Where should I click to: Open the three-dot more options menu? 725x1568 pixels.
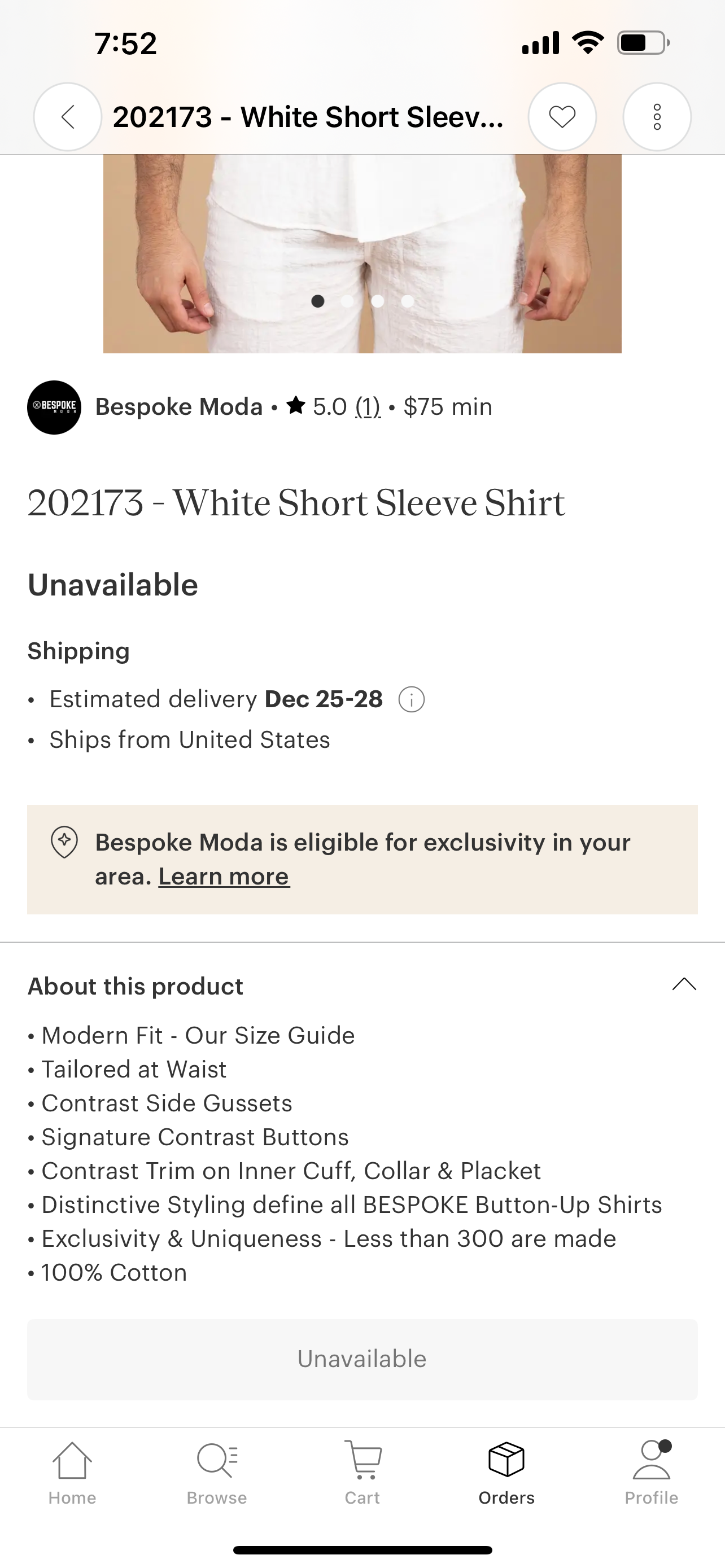click(657, 117)
